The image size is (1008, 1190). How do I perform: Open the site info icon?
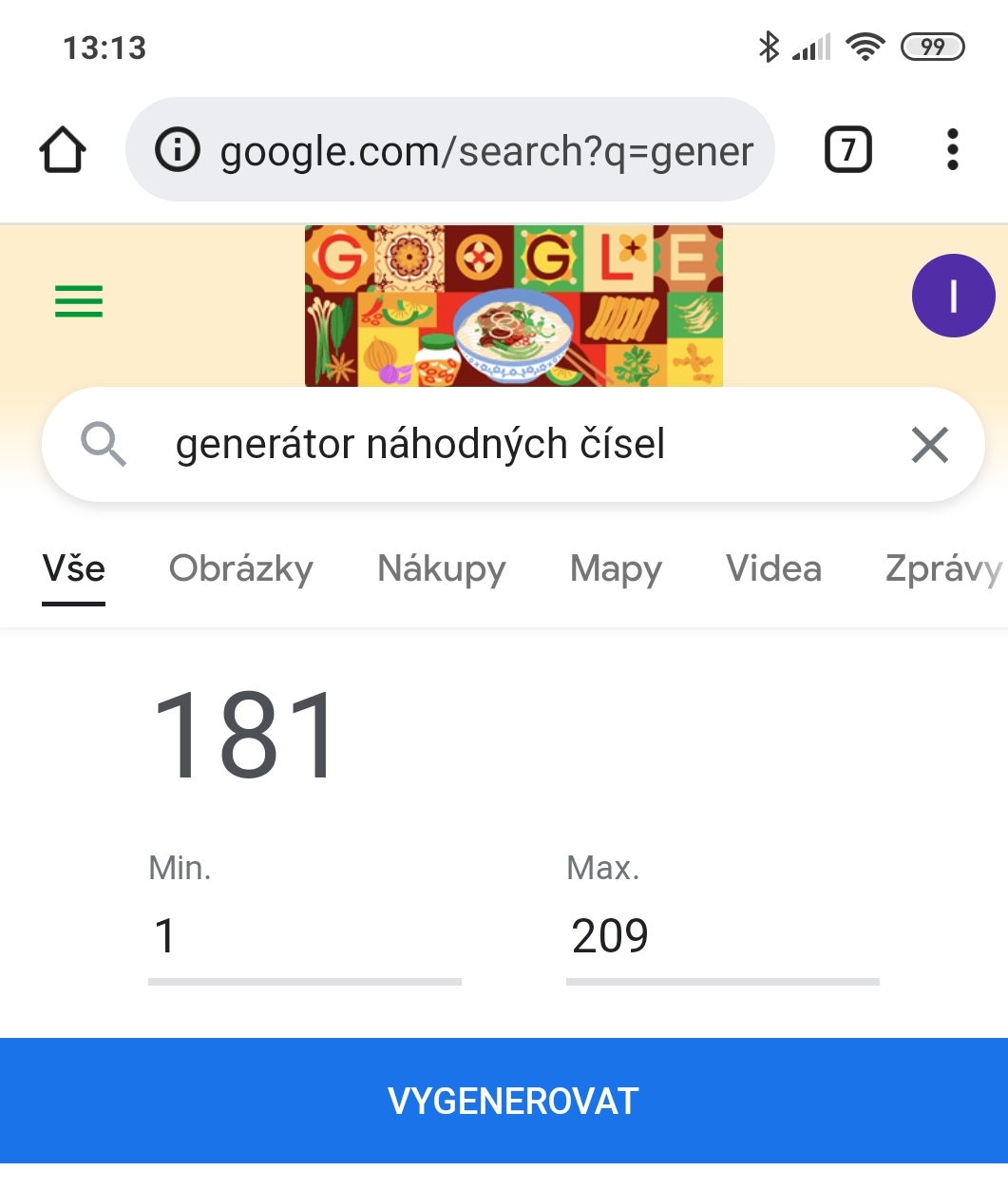click(x=178, y=150)
